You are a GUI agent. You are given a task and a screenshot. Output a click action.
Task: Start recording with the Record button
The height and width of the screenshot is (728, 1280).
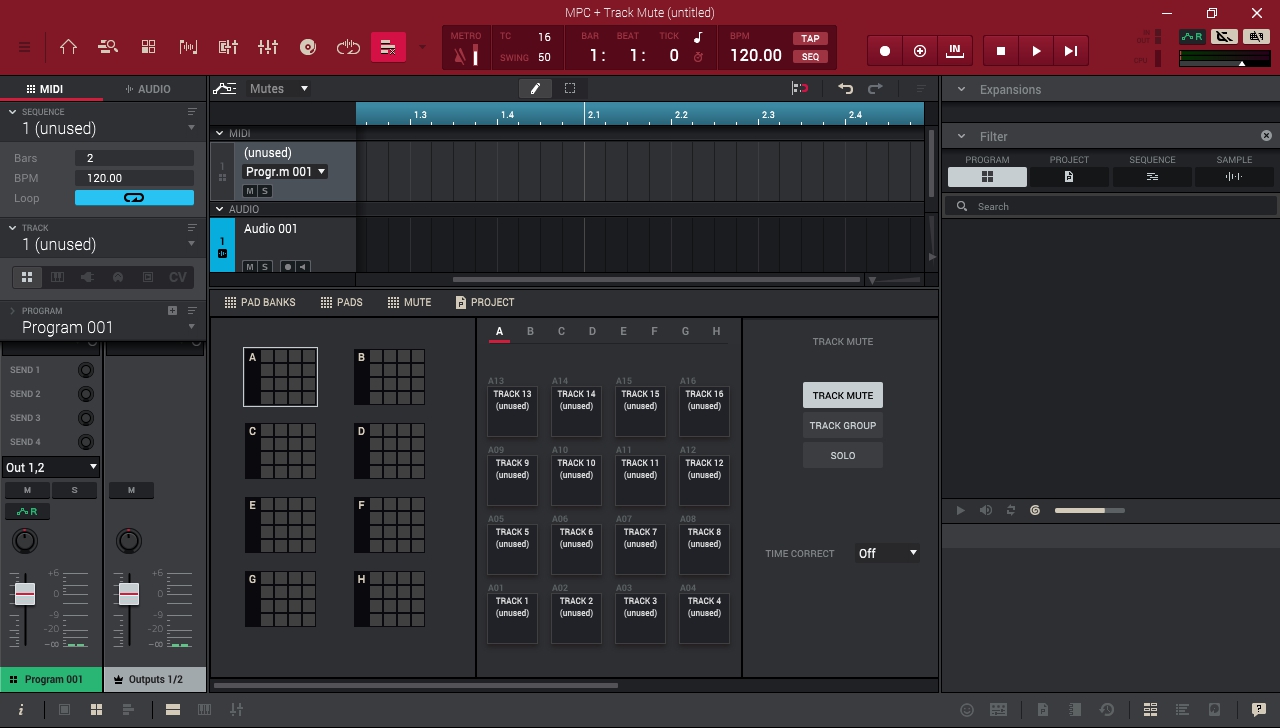[885, 51]
